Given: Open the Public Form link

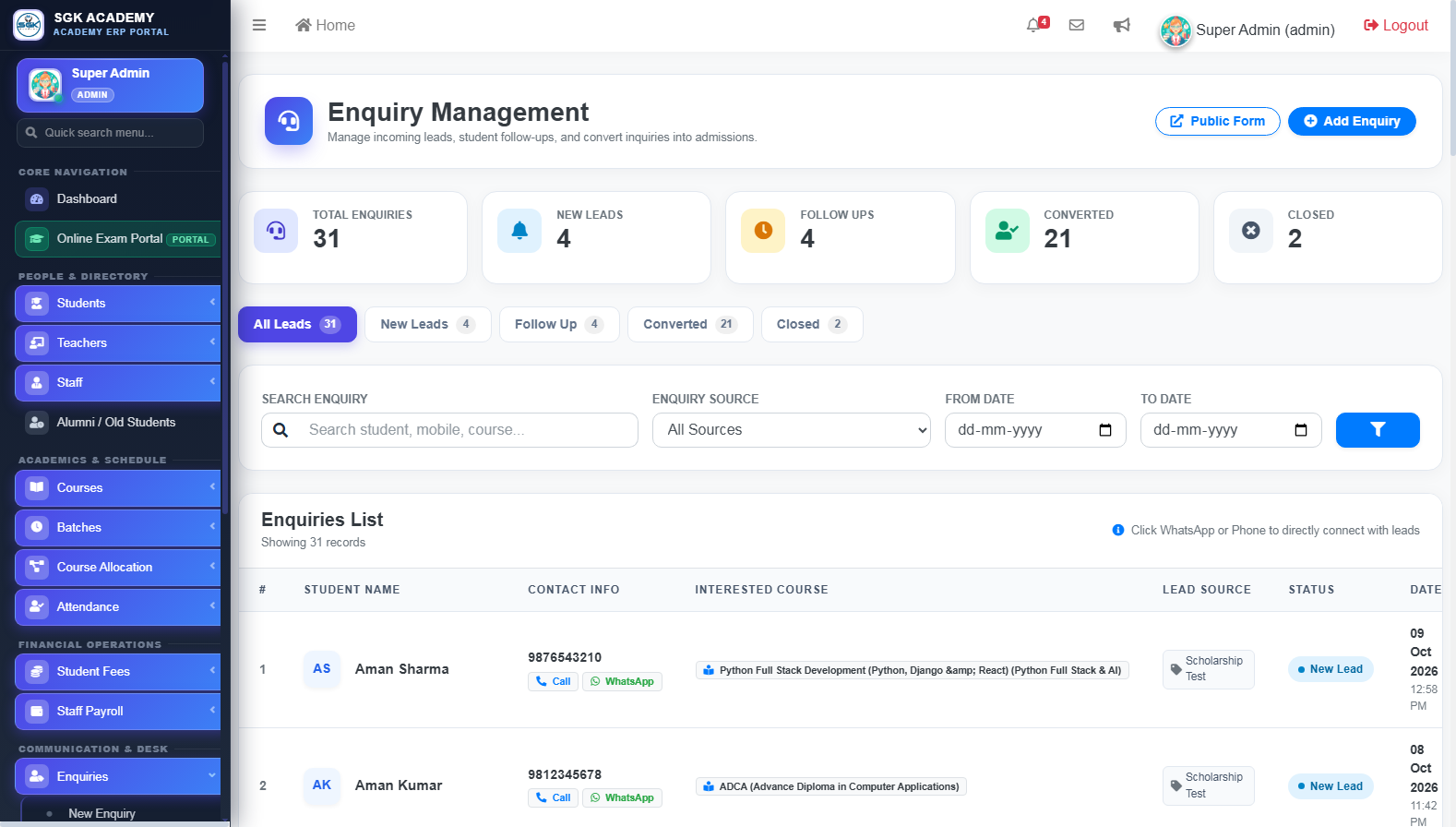Looking at the screenshot, I should click(1218, 121).
